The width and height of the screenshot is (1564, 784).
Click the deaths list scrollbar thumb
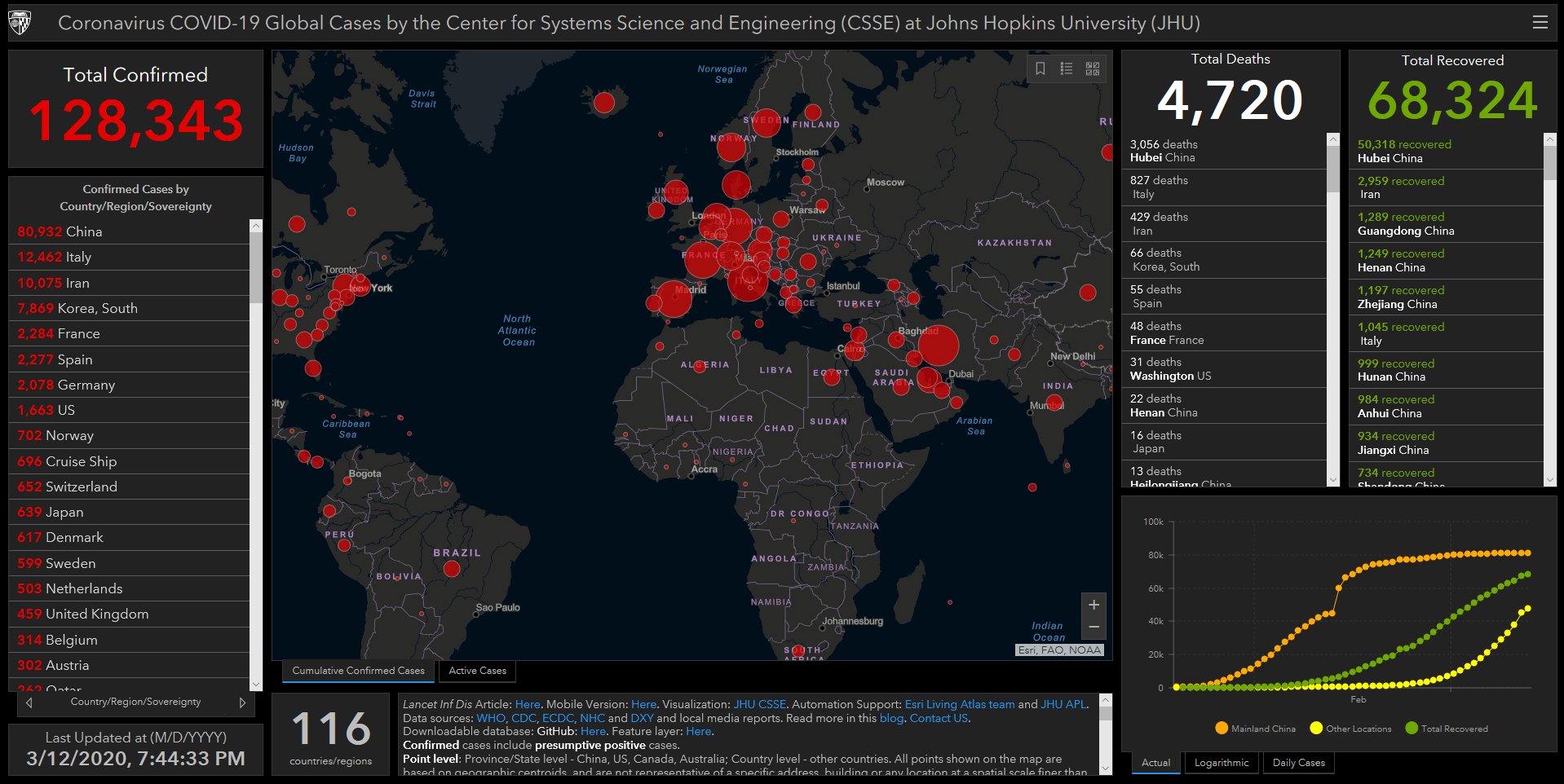[x=1333, y=170]
